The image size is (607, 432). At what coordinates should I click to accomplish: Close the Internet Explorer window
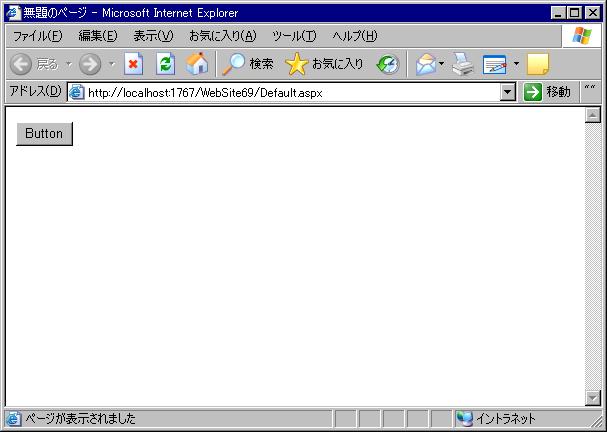(x=592, y=13)
